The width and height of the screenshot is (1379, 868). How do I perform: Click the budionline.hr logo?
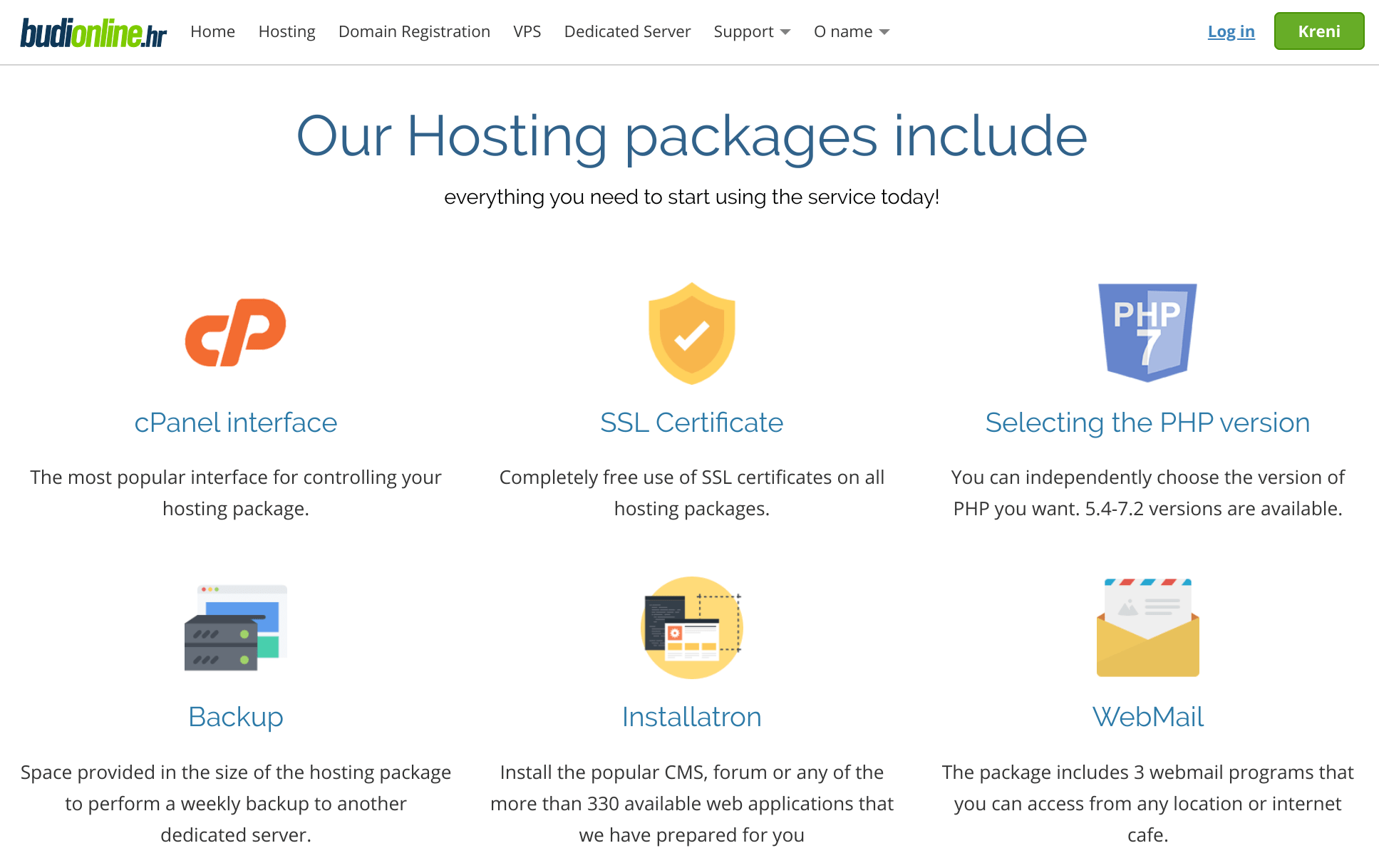pos(94,31)
